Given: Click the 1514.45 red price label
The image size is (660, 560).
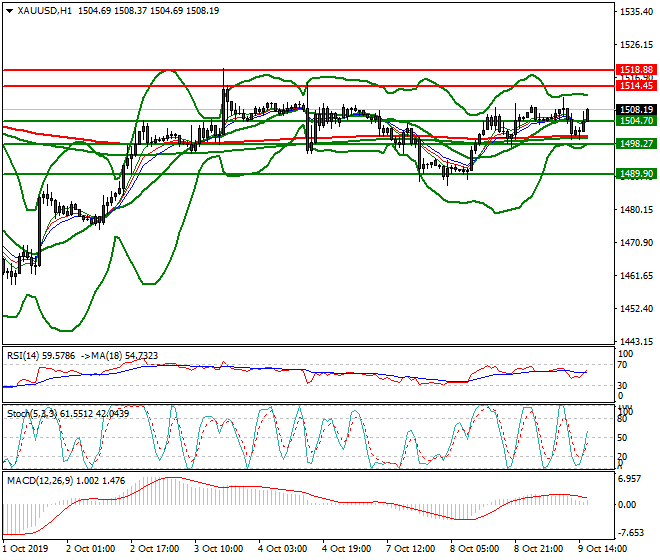Looking at the screenshot, I should pyautogui.click(x=636, y=86).
